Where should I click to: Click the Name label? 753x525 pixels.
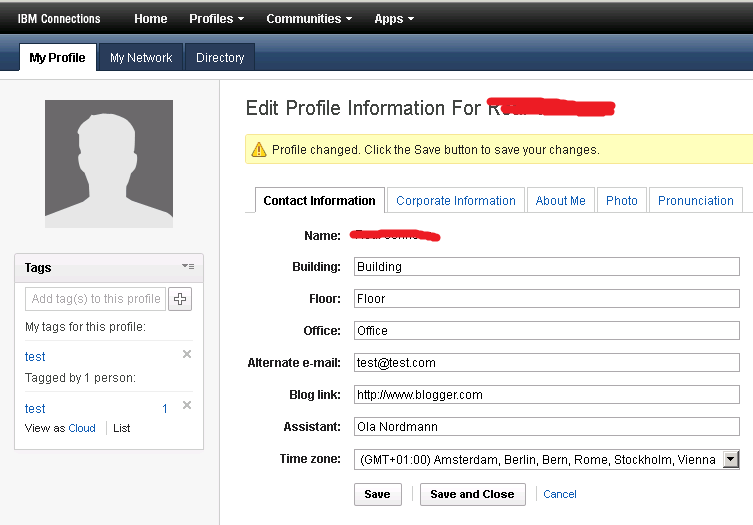tap(322, 236)
